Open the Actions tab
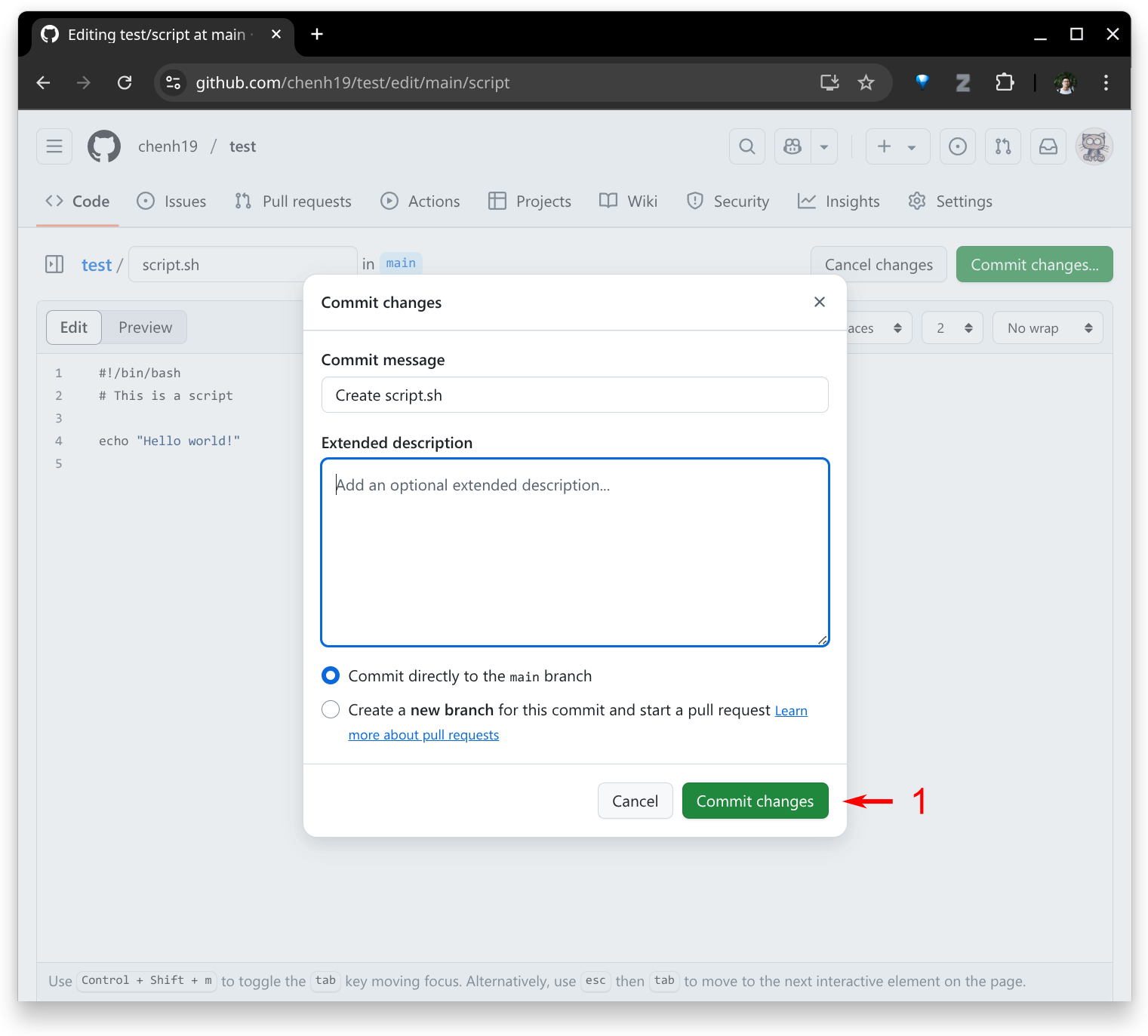Image resolution: width=1148 pixels, height=1036 pixels. point(420,201)
